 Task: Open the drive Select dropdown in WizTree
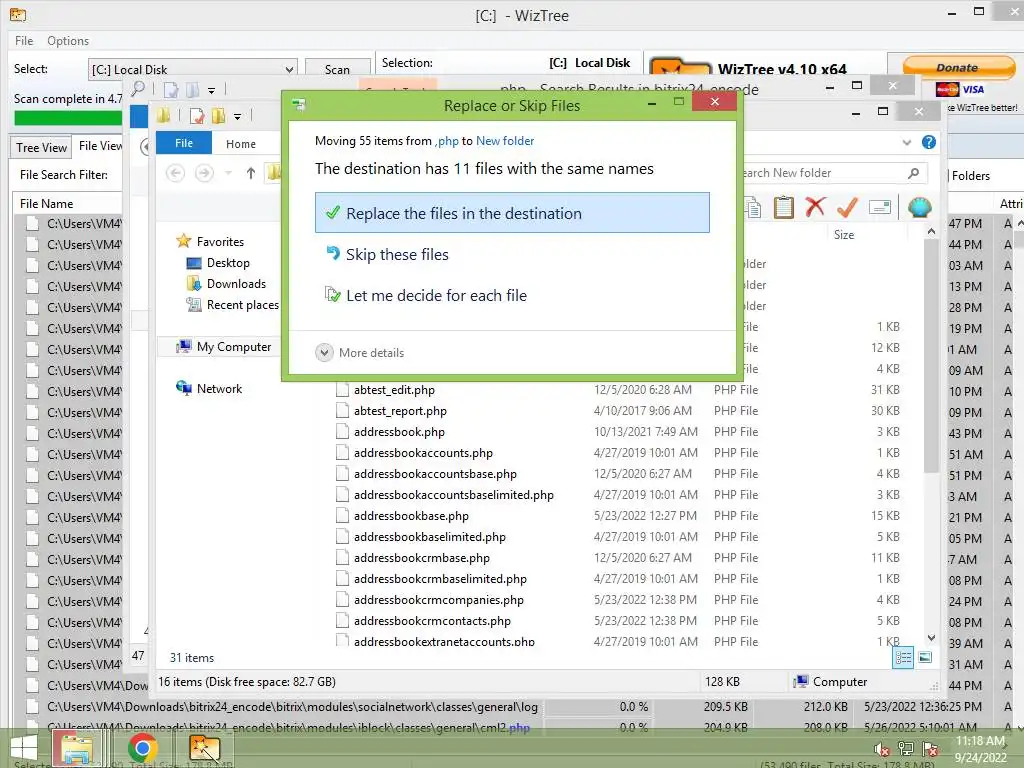[x=193, y=69]
